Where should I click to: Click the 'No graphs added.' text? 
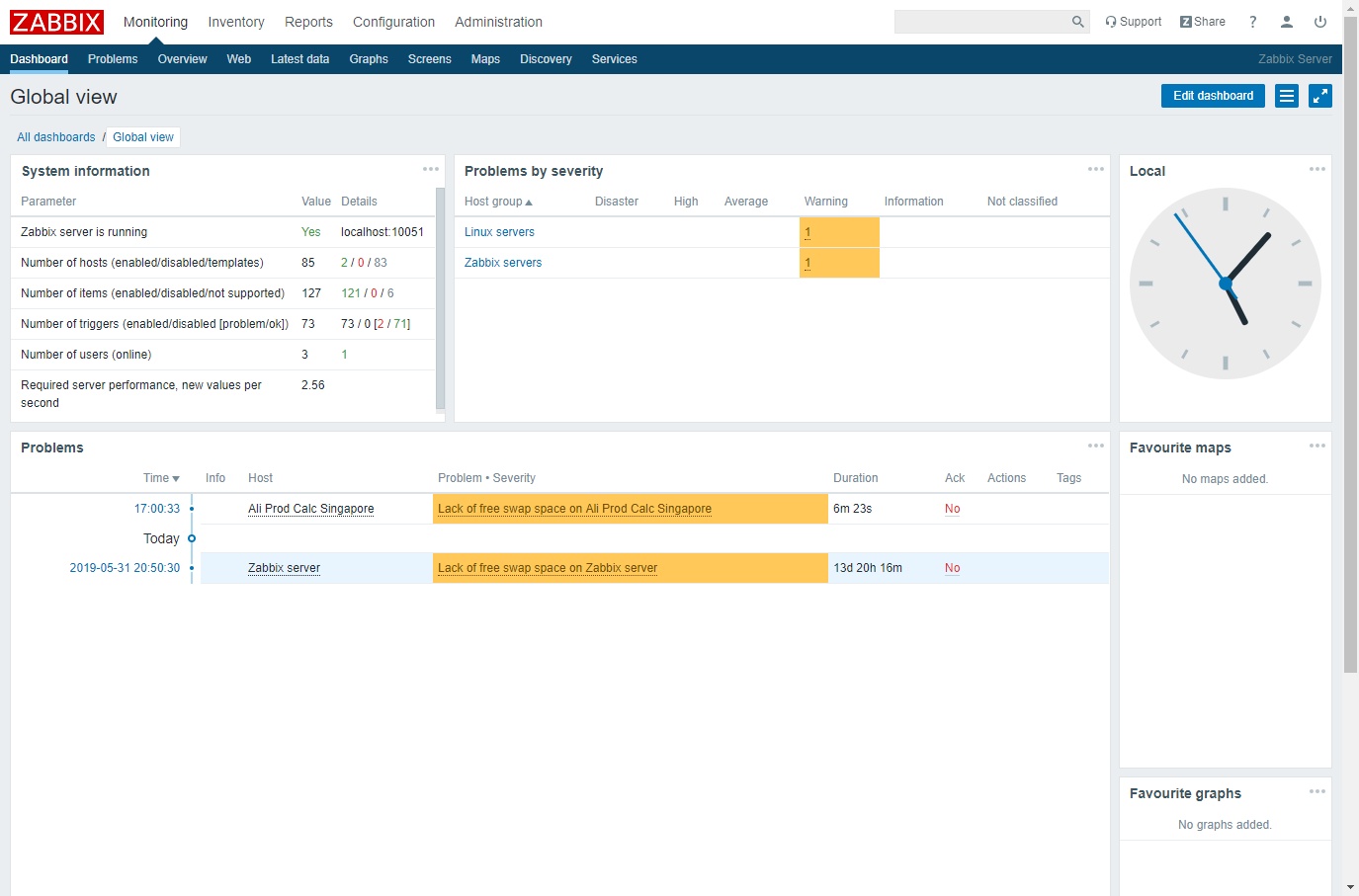tap(1225, 825)
